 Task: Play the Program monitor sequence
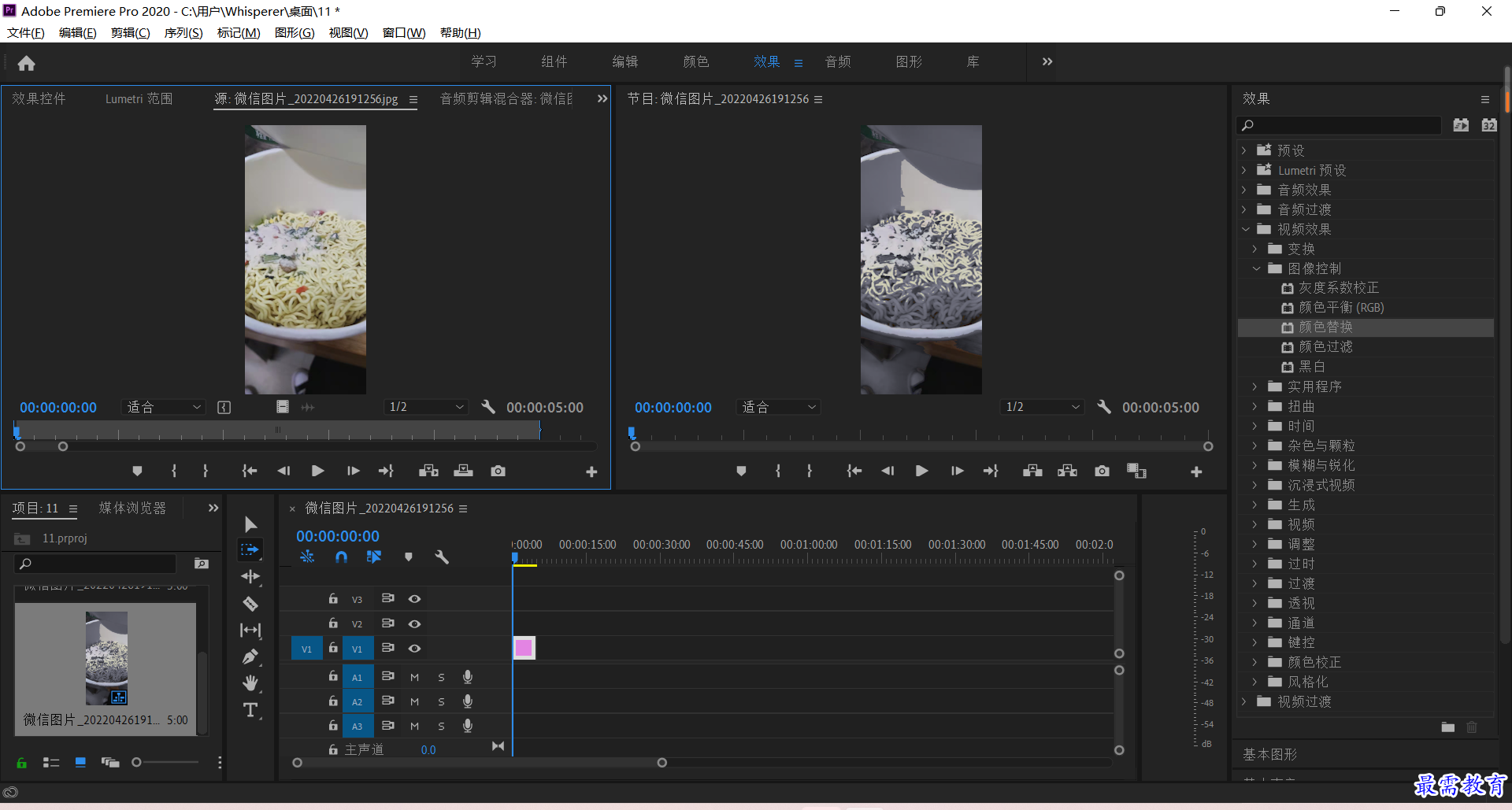921,471
